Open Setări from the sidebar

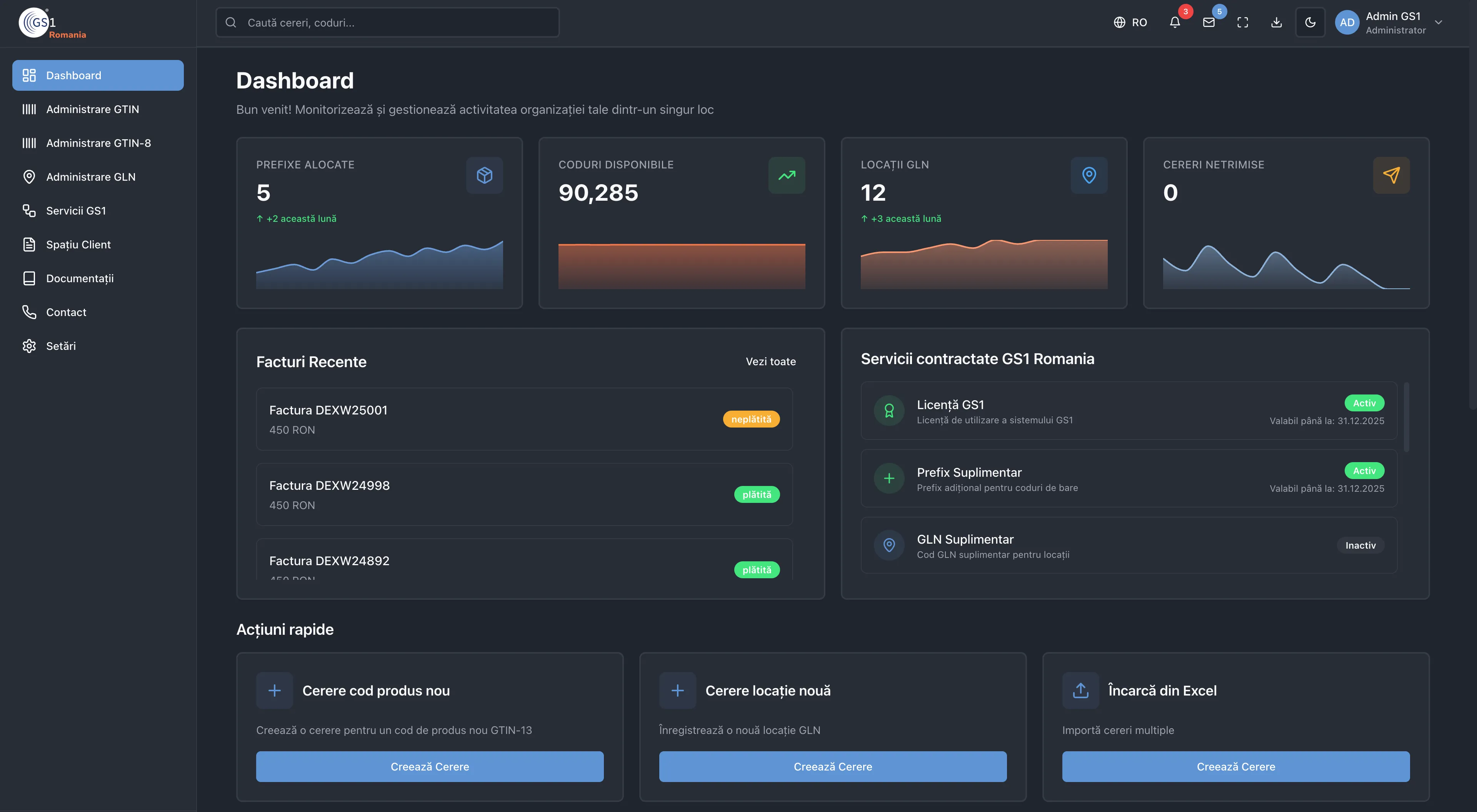pyautogui.click(x=61, y=346)
